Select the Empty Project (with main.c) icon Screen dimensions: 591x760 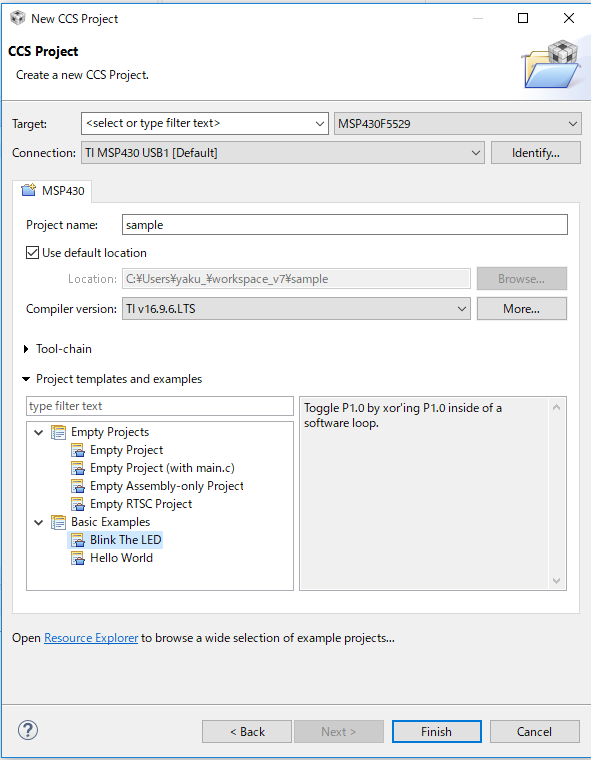(x=78, y=468)
